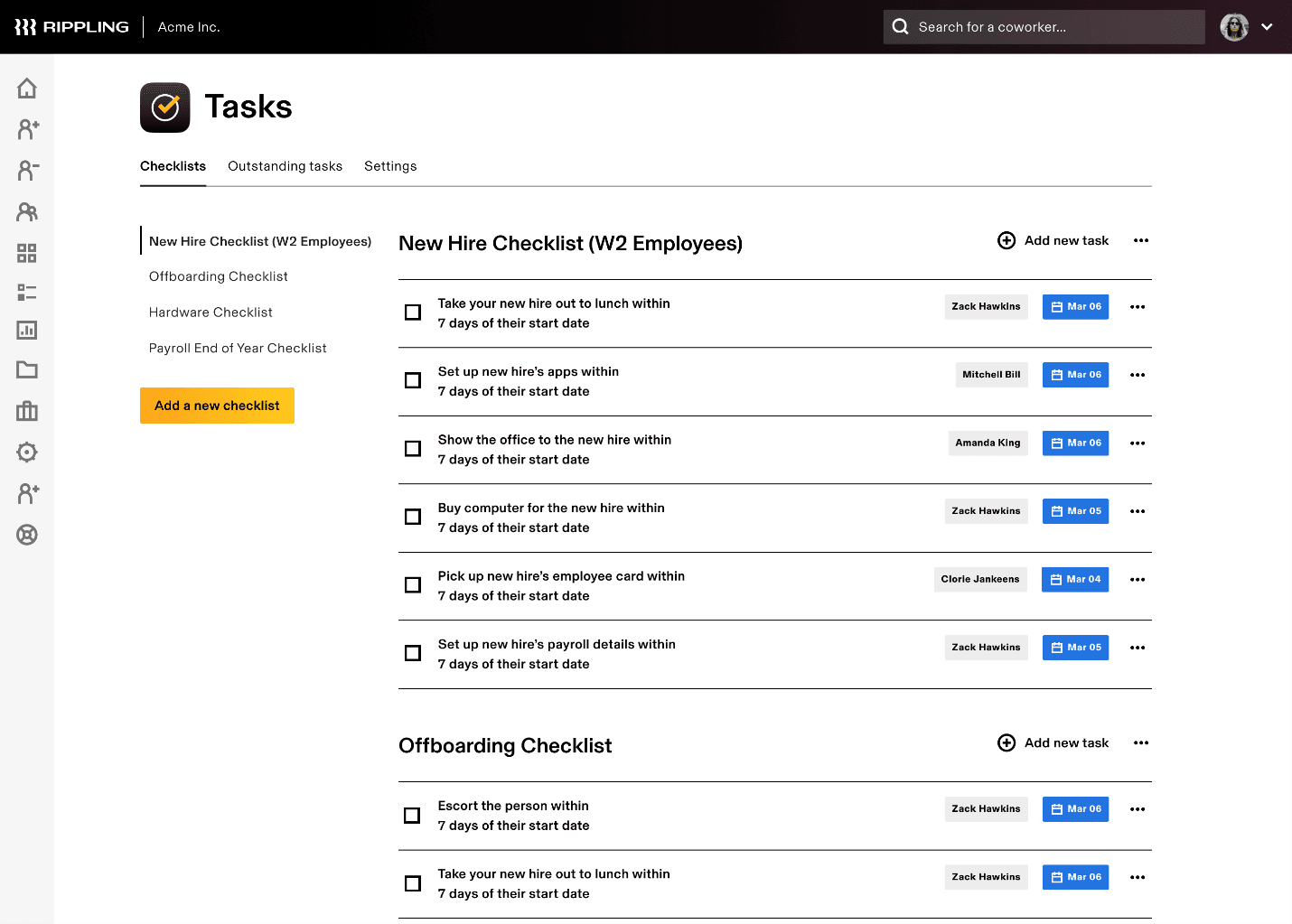
Task: Open the Settings tab
Action: (x=390, y=166)
